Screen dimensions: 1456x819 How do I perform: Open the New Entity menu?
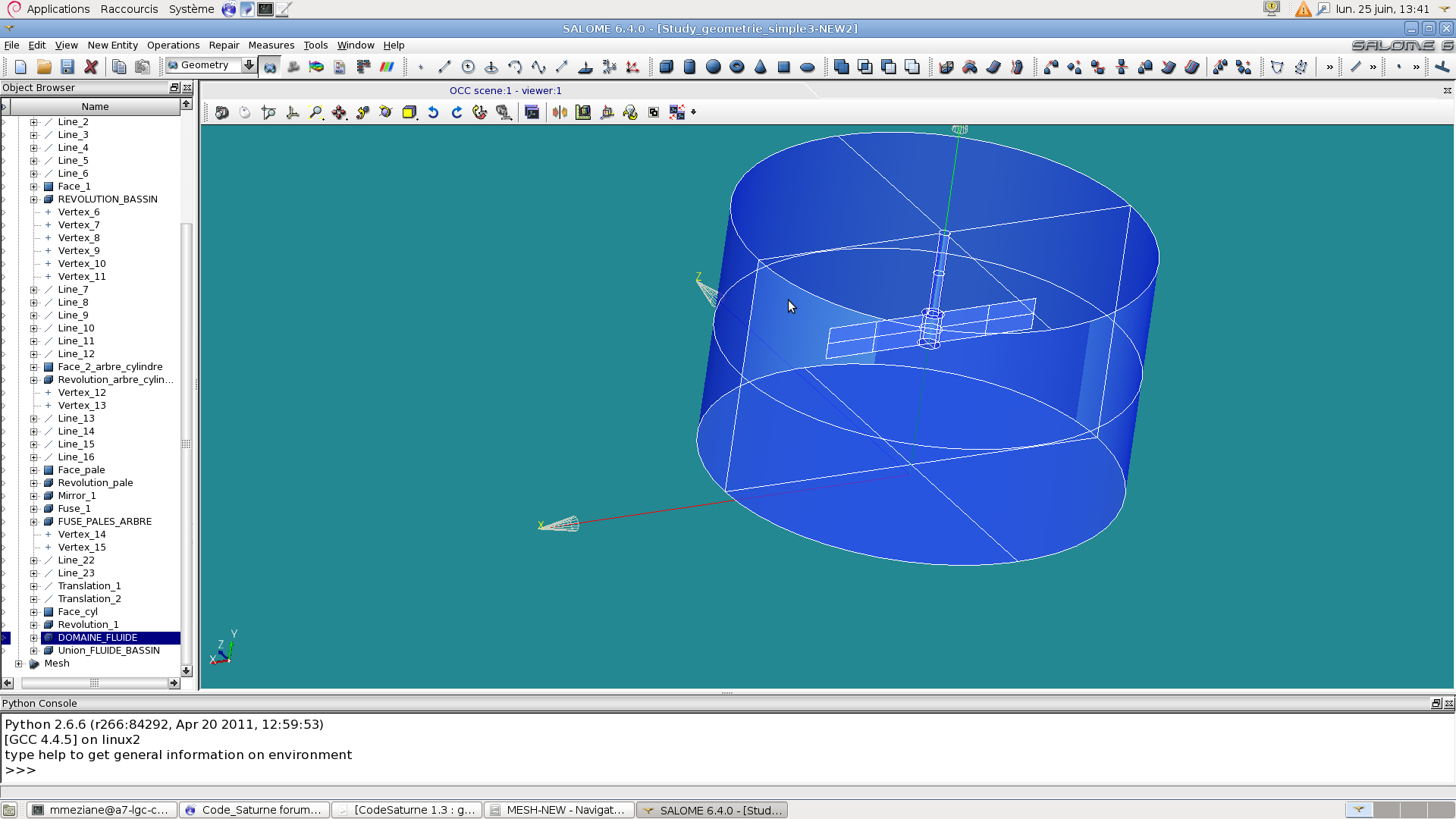tap(112, 45)
